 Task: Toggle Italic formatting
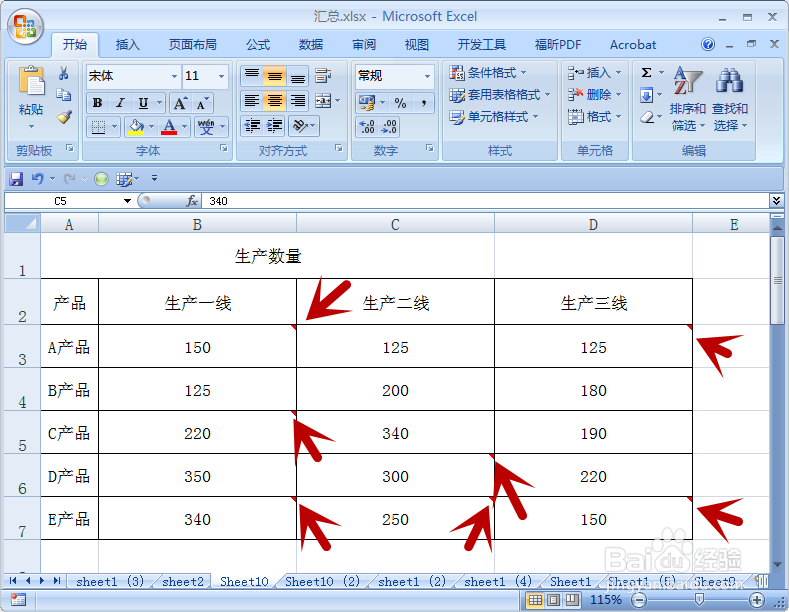coord(120,103)
